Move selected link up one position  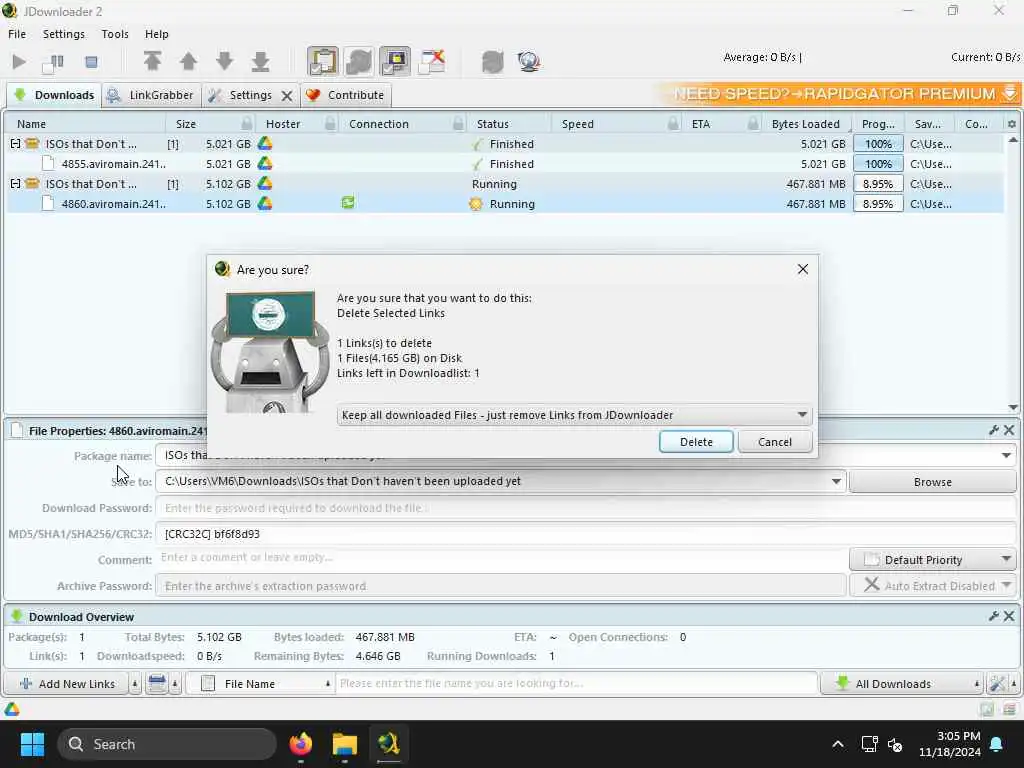coord(188,61)
